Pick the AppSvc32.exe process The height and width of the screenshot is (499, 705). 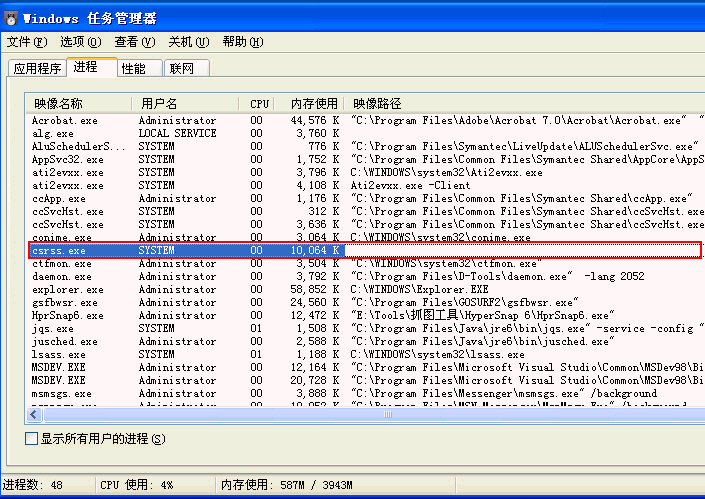[366, 160]
